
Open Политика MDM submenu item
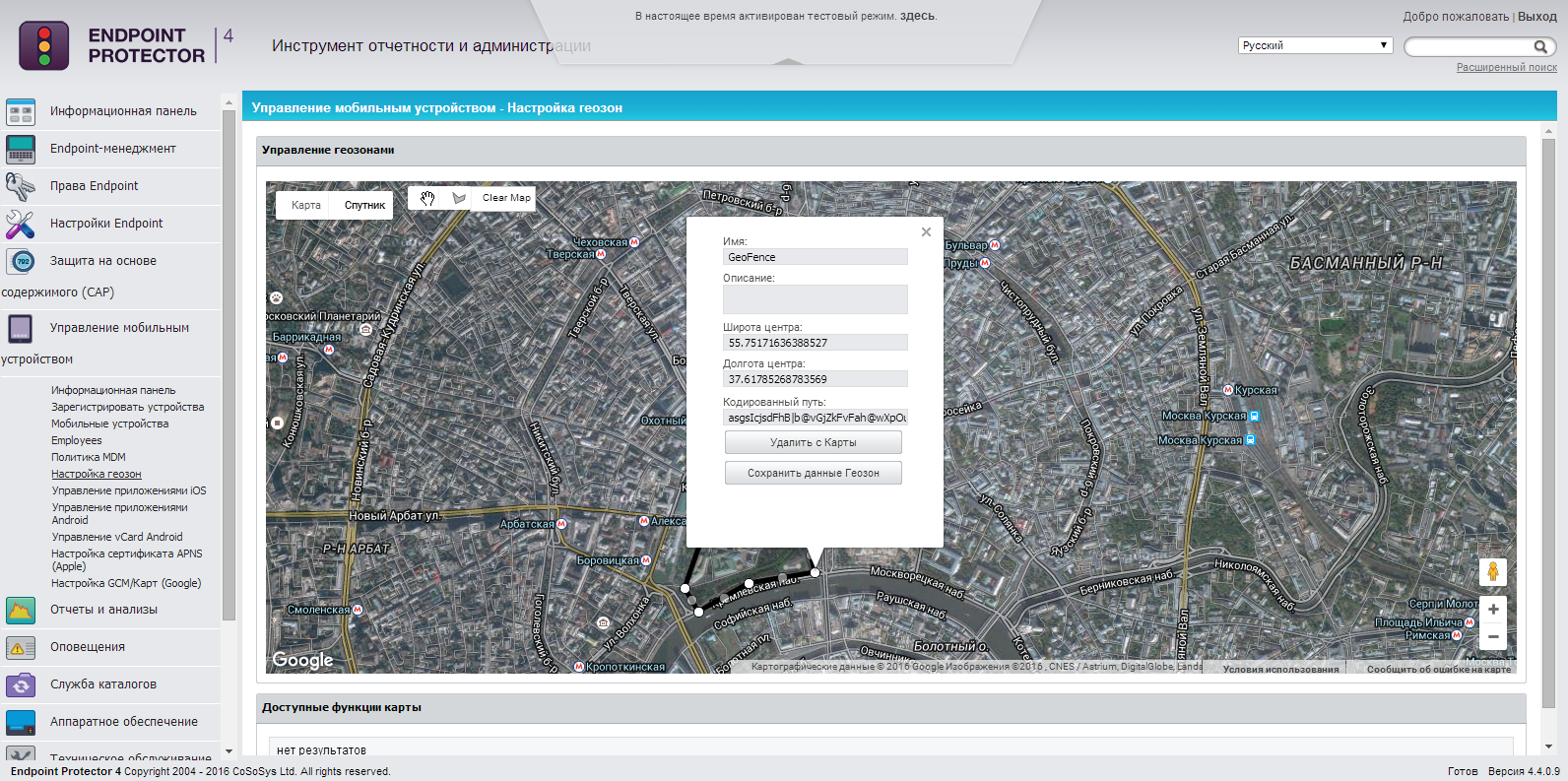(x=89, y=457)
